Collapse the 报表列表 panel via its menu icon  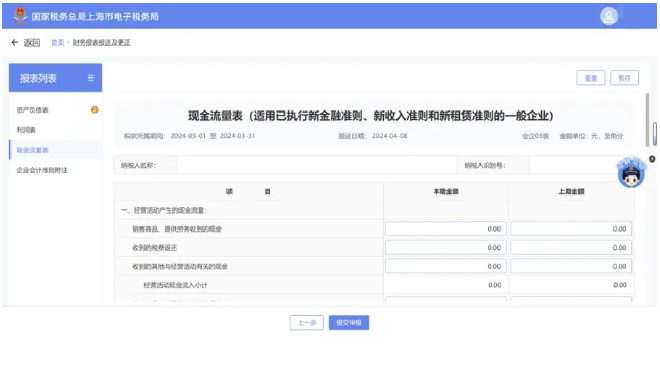[91, 78]
